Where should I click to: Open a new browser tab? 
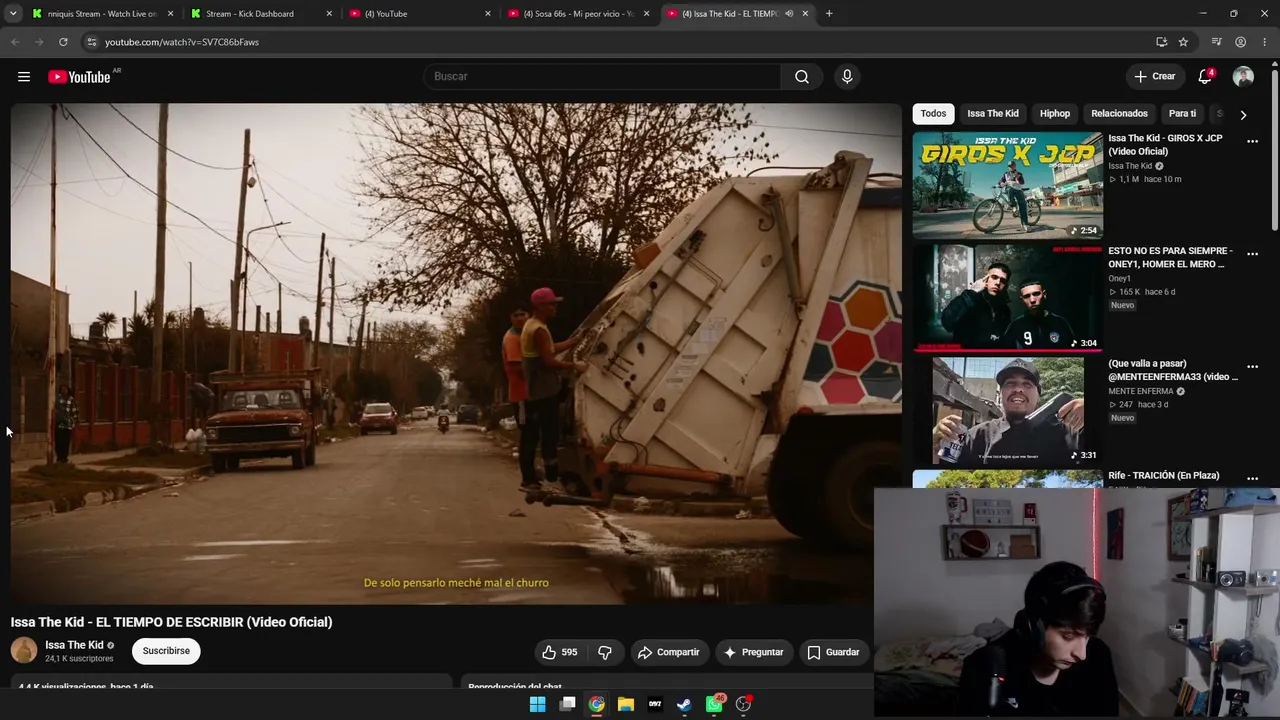tap(829, 14)
